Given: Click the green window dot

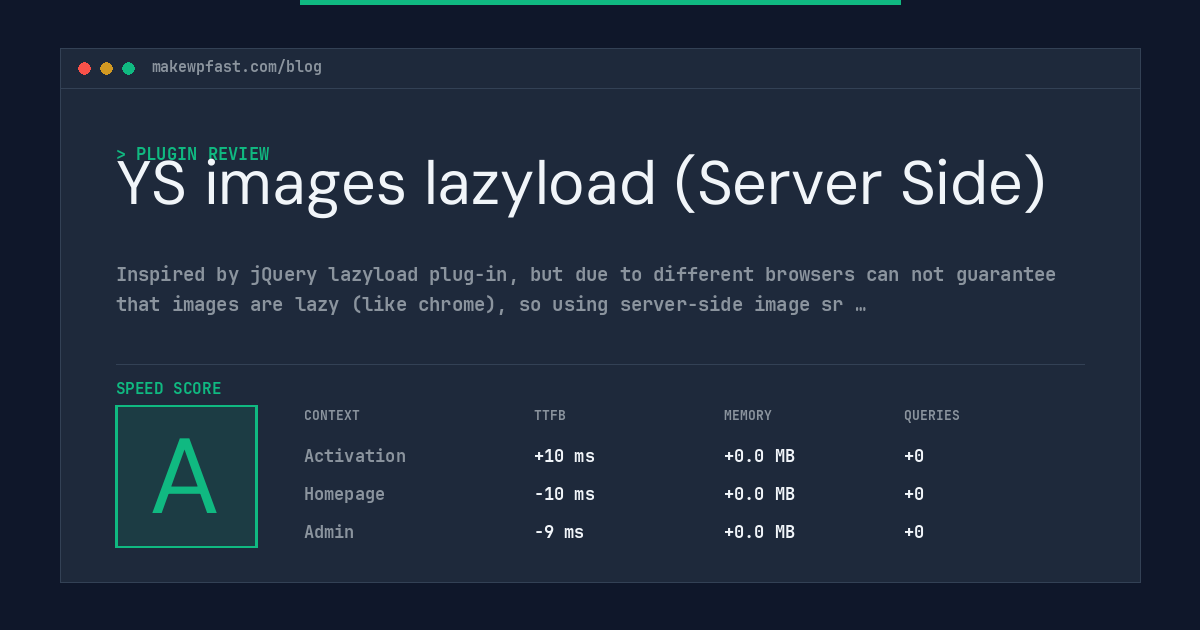Looking at the screenshot, I should click(x=128, y=68).
